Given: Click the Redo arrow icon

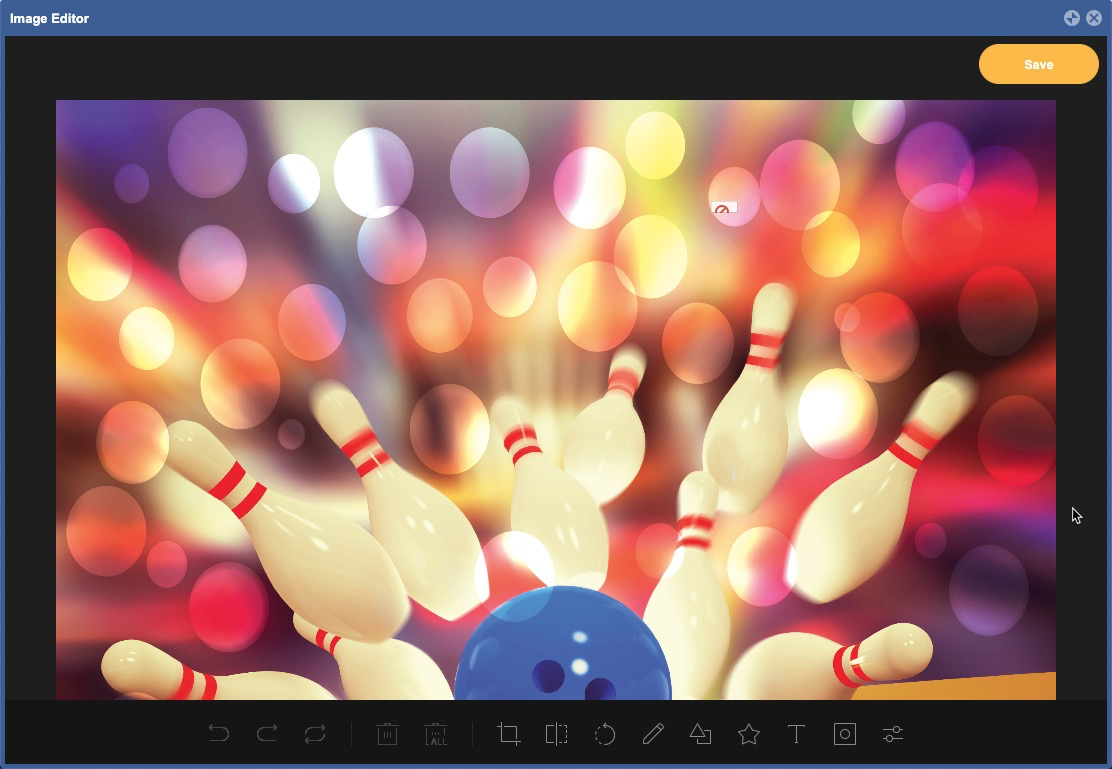Looking at the screenshot, I should click(267, 734).
